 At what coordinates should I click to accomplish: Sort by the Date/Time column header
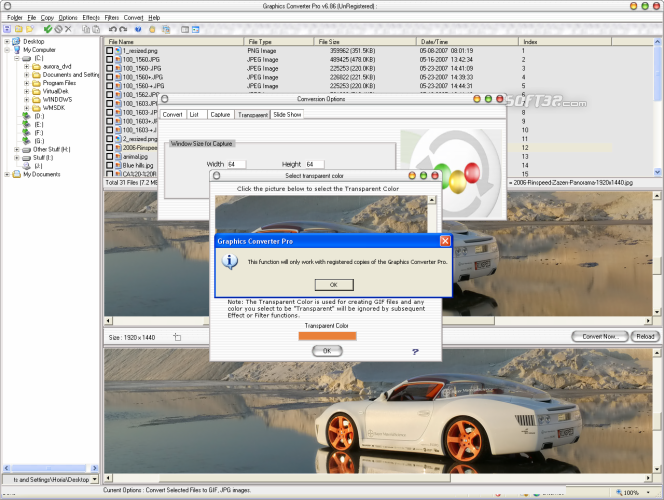[x=467, y=41]
